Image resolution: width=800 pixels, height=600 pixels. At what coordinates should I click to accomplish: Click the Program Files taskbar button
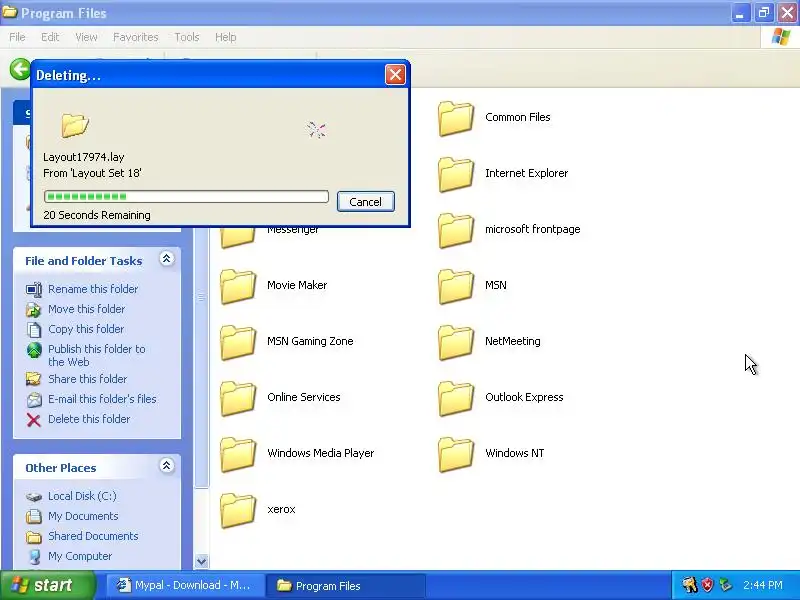tap(345, 586)
